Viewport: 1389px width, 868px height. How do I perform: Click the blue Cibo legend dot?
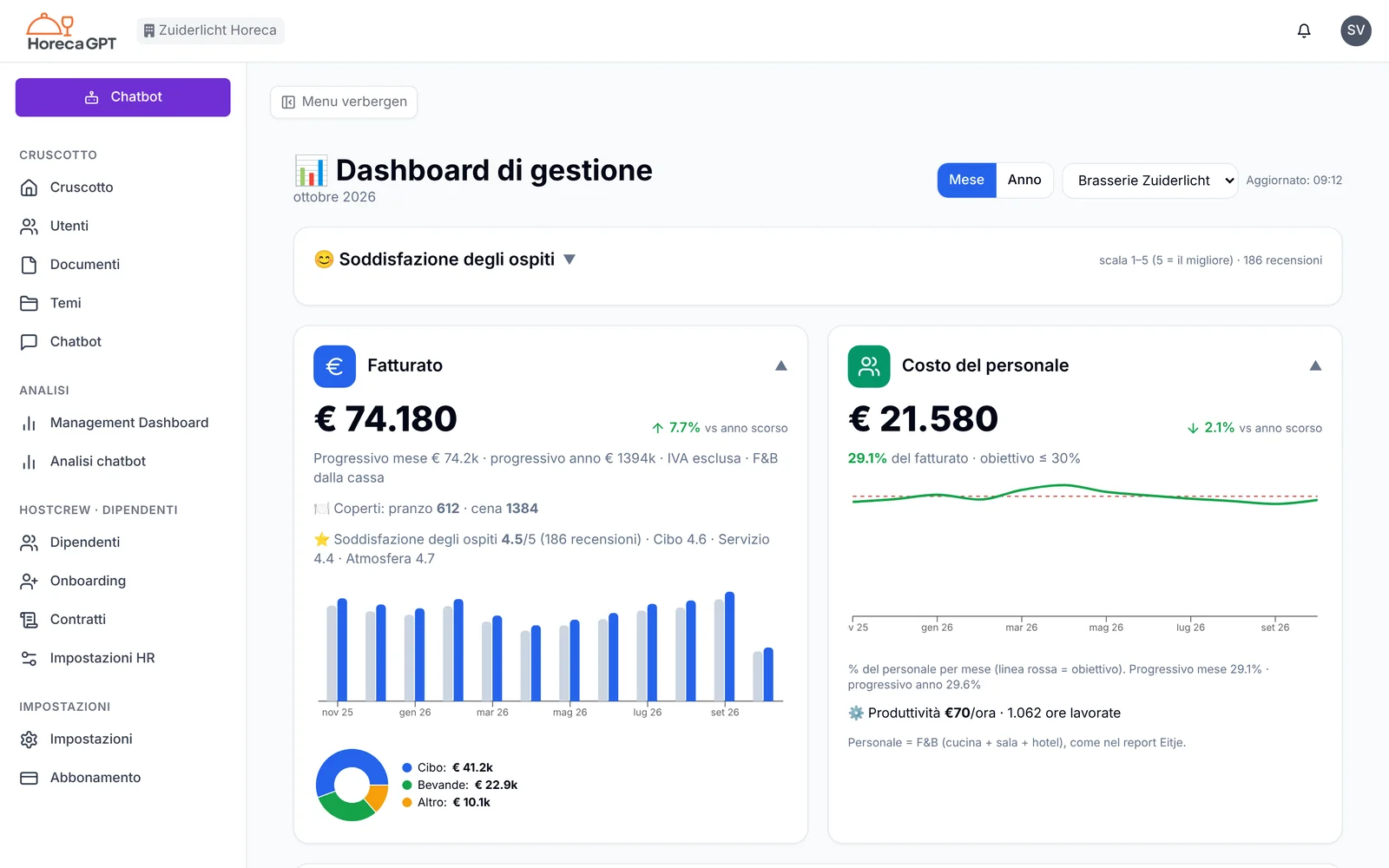click(x=407, y=768)
